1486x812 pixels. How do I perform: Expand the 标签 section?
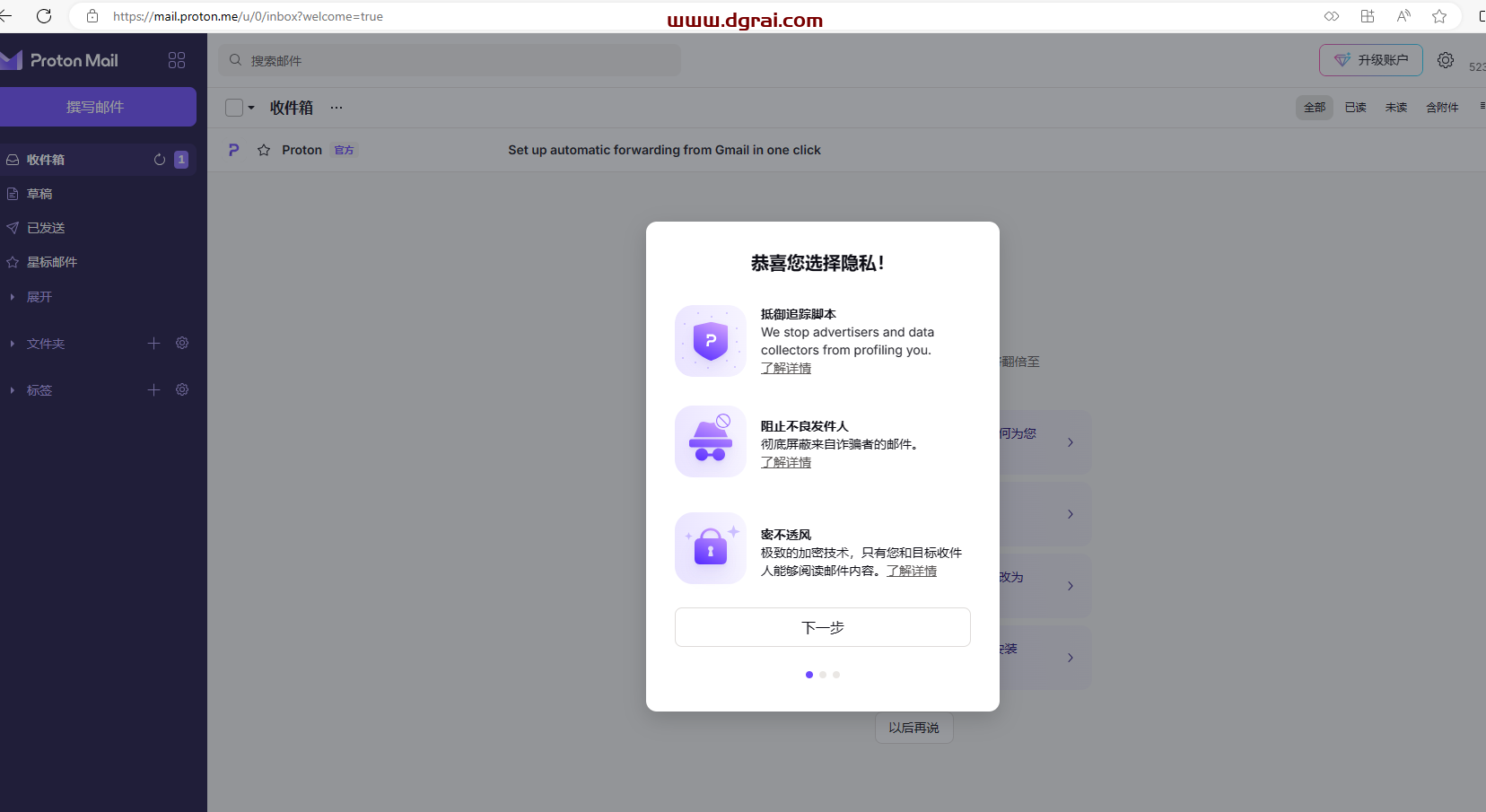click(x=39, y=389)
